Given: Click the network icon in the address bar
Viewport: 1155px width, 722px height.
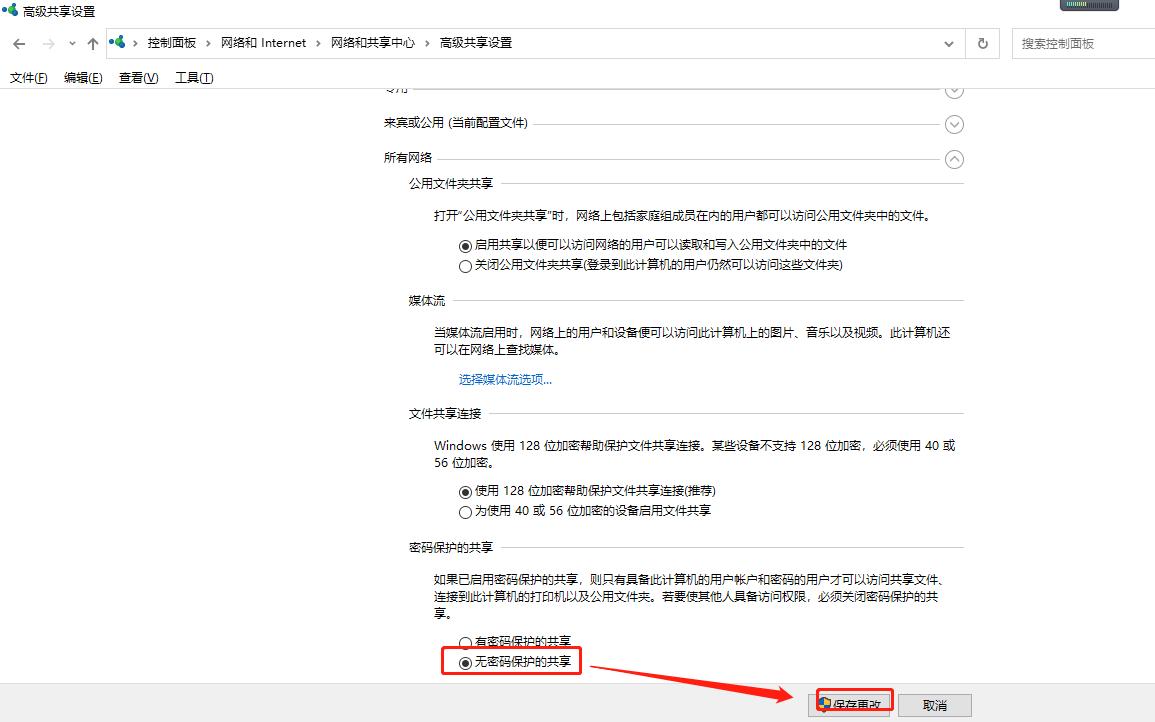Looking at the screenshot, I should click(x=117, y=42).
